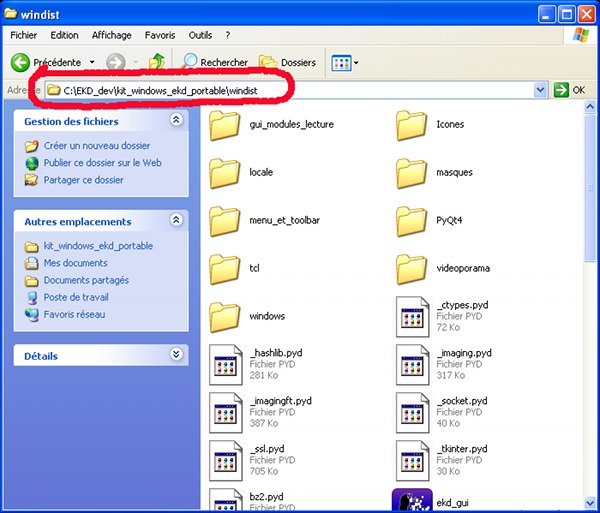
Task: Open Documents partagés link
Action: point(86,280)
